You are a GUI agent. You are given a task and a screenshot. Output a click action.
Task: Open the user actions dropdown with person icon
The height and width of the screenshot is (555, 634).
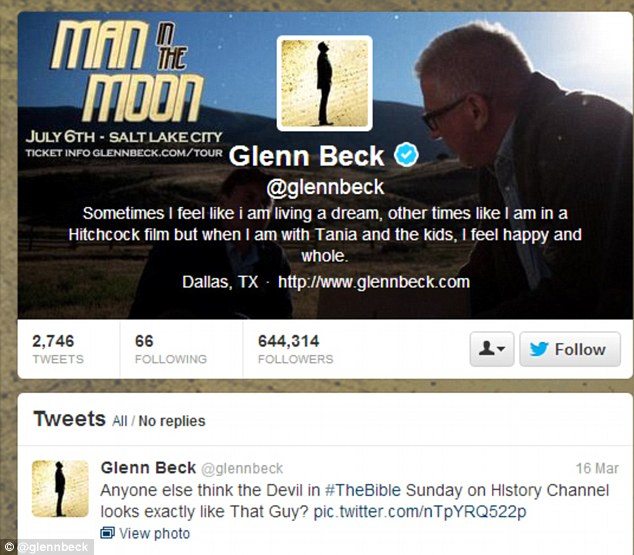click(x=492, y=349)
